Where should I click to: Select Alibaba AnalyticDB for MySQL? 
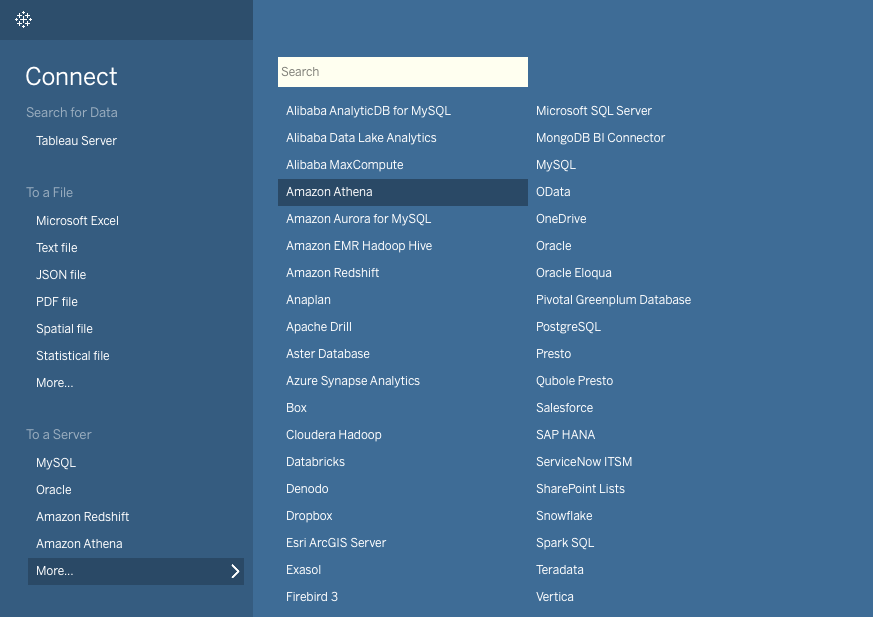369,111
